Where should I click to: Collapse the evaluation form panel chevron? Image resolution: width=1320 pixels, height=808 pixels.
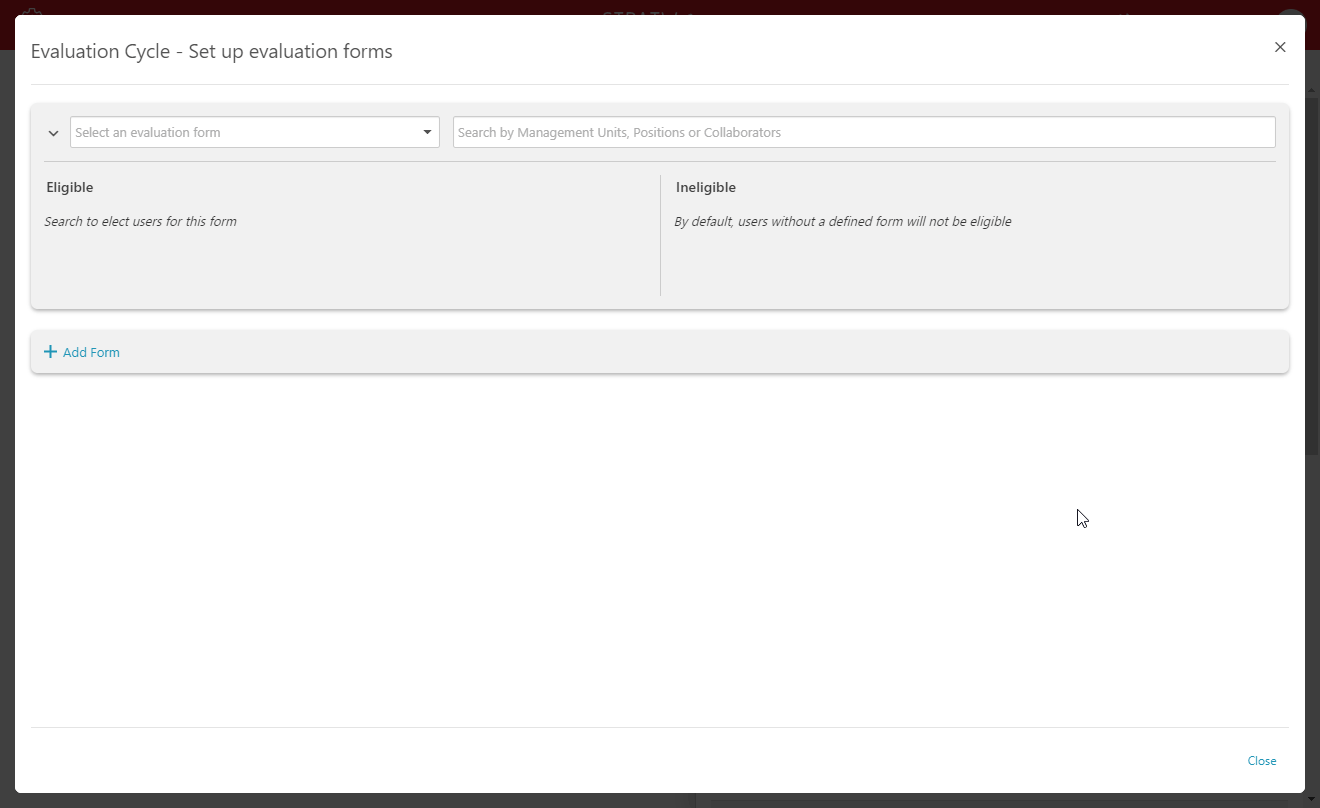(x=54, y=133)
